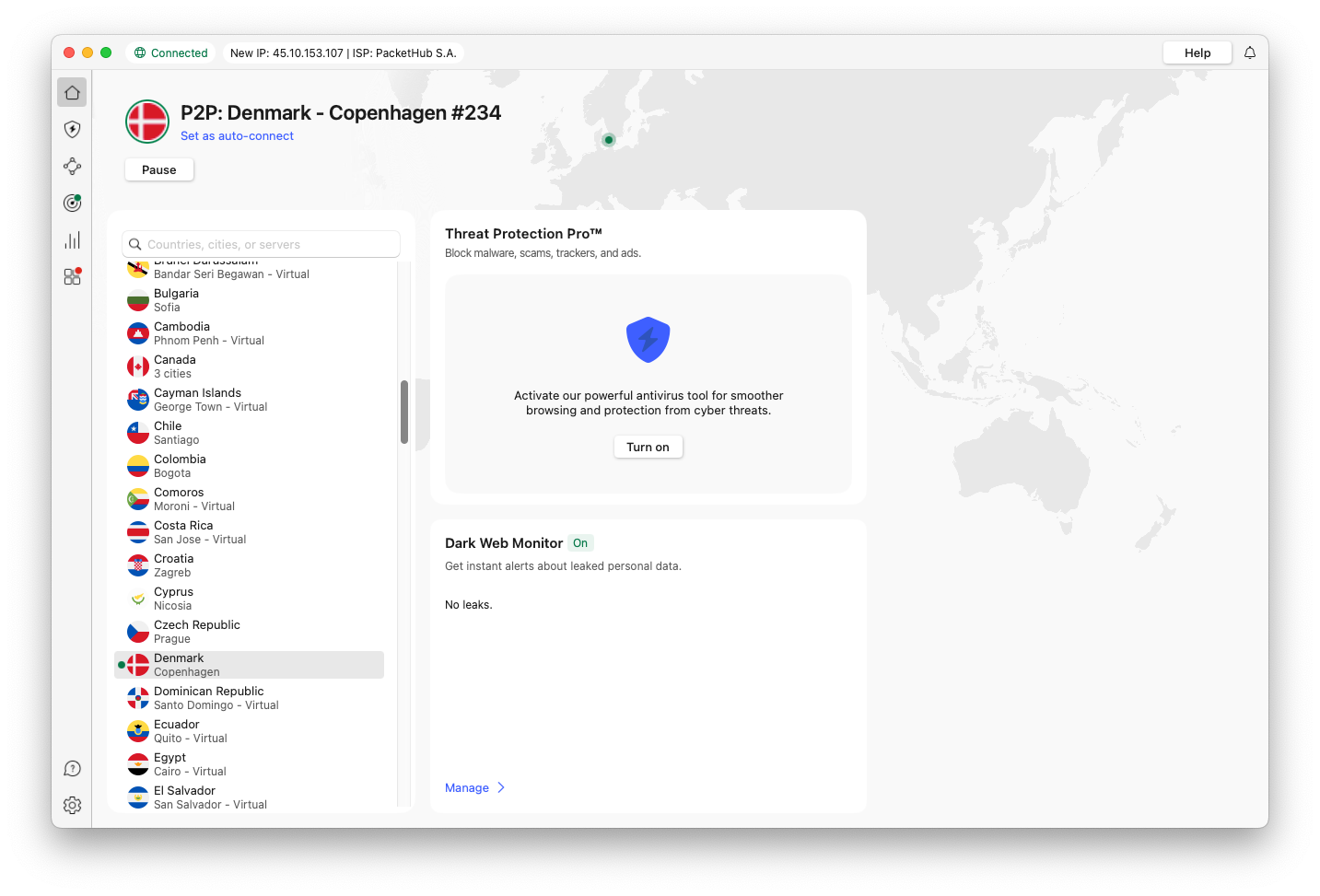
Task: Expand Manage chevron in Dark Web Monitor
Action: pyautogui.click(x=501, y=788)
